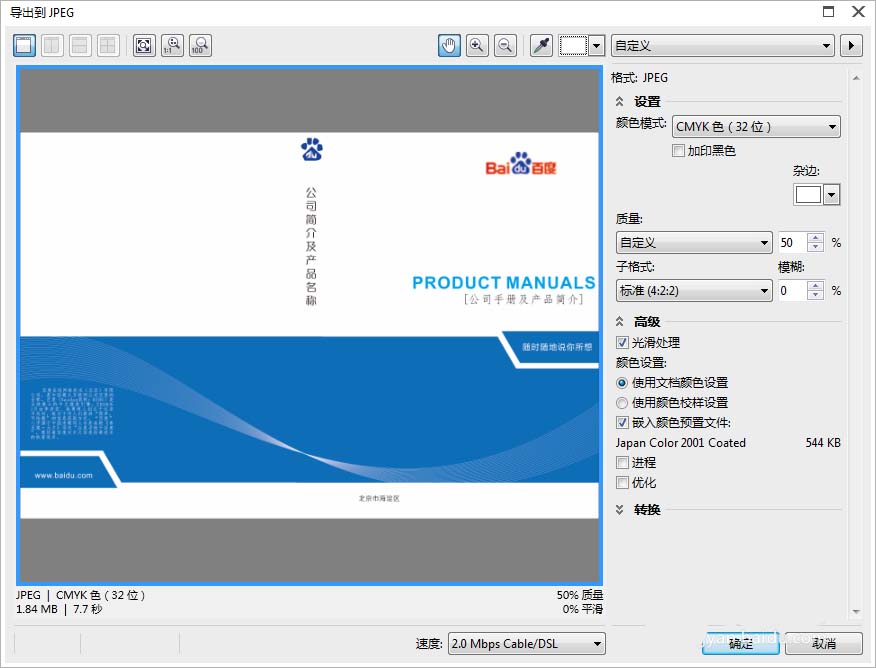The width and height of the screenshot is (876, 668).
Task: Select 使用文档颜色设置 radio button
Action: pyautogui.click(x=622, y=383)
